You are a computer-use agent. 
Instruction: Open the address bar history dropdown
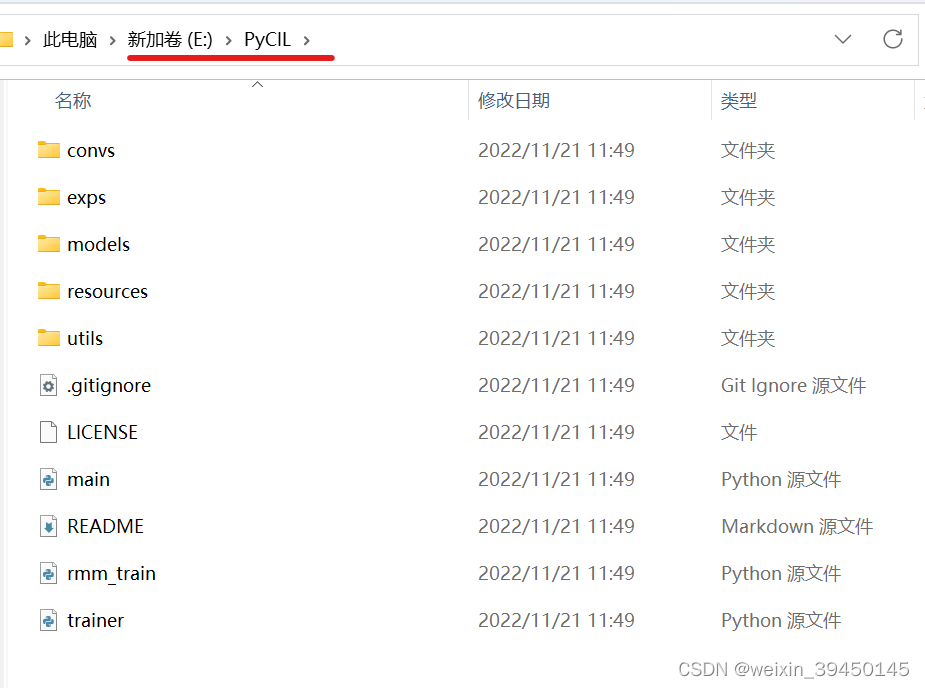click(842, 40)
